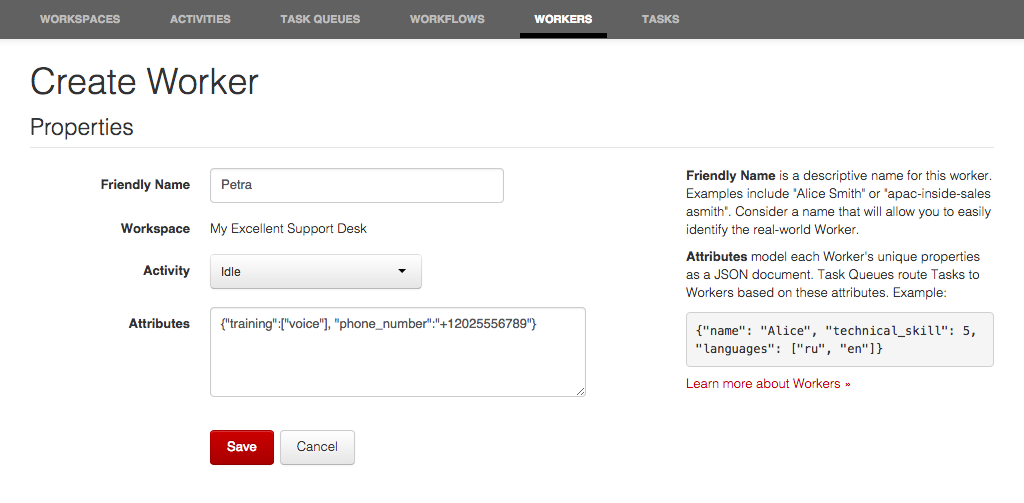
Task: Open the Activity dropdown showing Idle
Action: (x=315, y=271)
